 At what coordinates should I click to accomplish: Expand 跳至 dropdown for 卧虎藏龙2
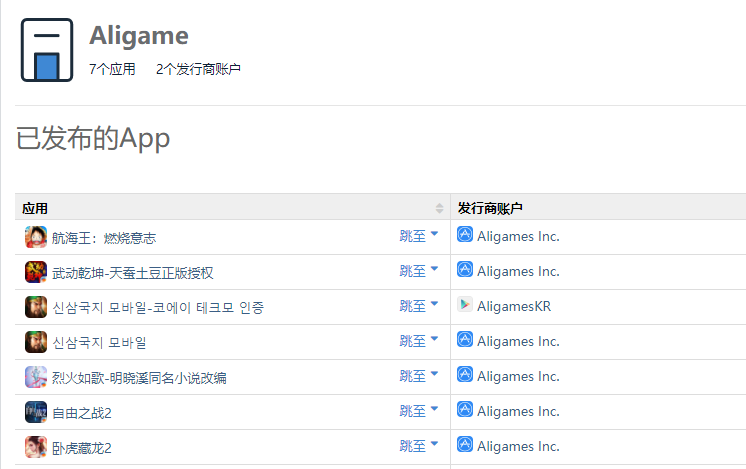[419, 446]
